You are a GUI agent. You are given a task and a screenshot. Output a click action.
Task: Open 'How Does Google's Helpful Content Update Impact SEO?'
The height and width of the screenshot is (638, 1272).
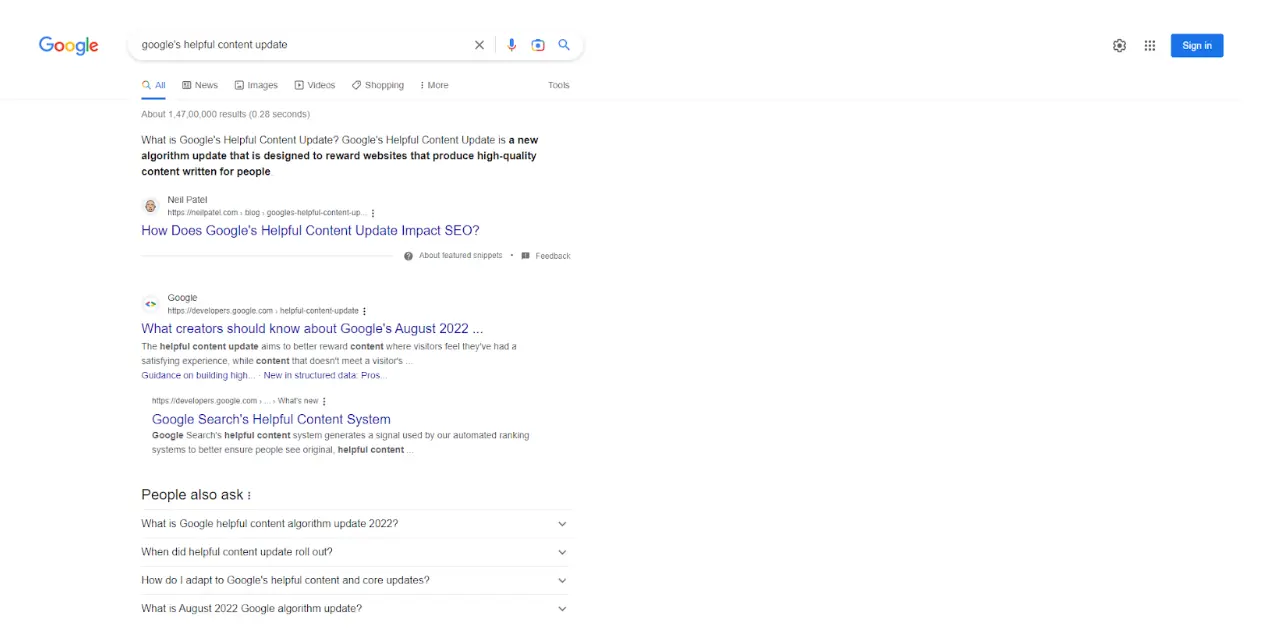tap(310, 230)
